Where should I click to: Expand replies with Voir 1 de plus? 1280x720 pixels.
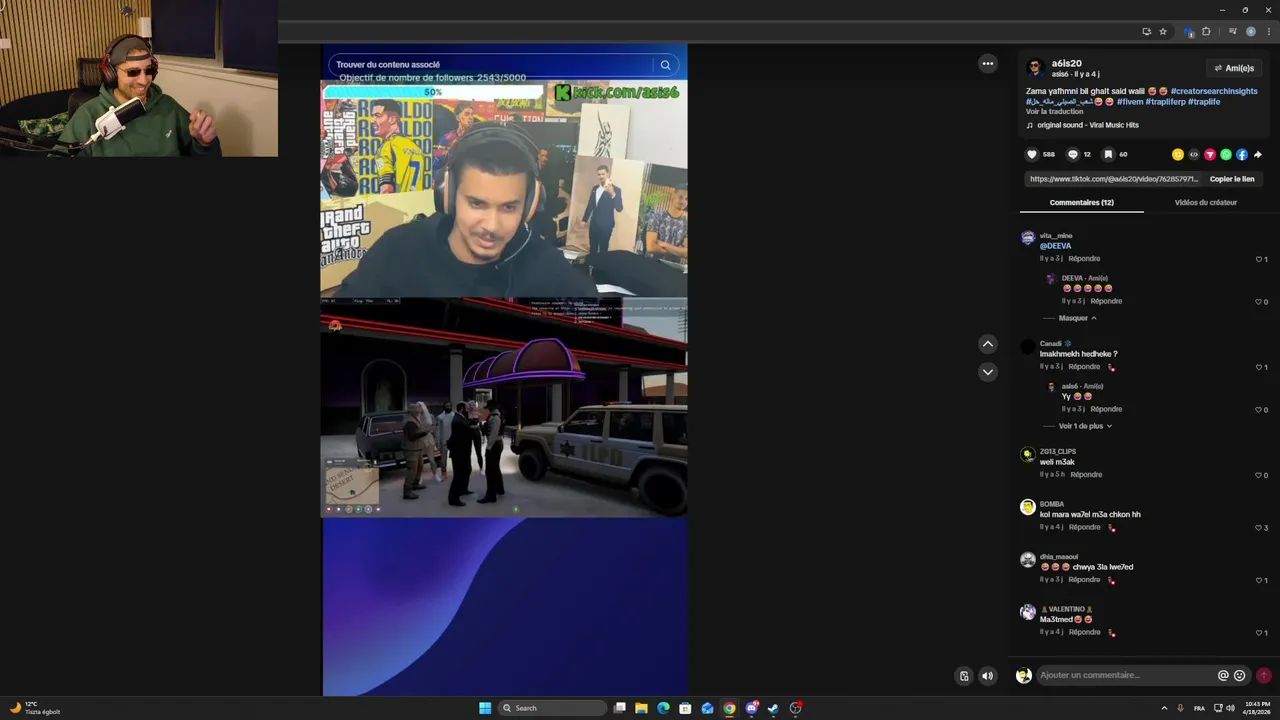[1086, 426]
